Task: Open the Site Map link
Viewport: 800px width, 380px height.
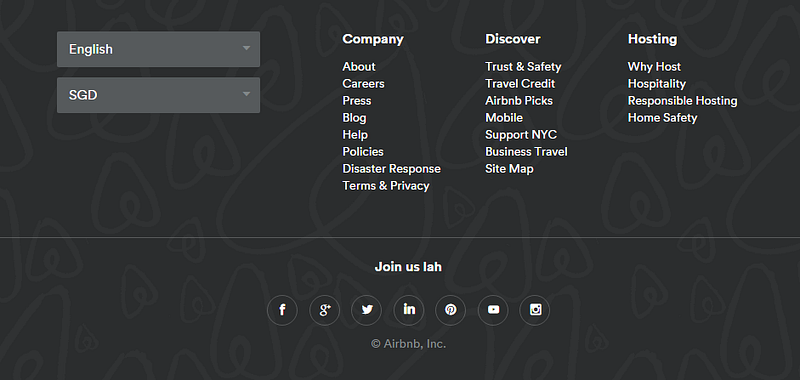Action: pos(509,169)
